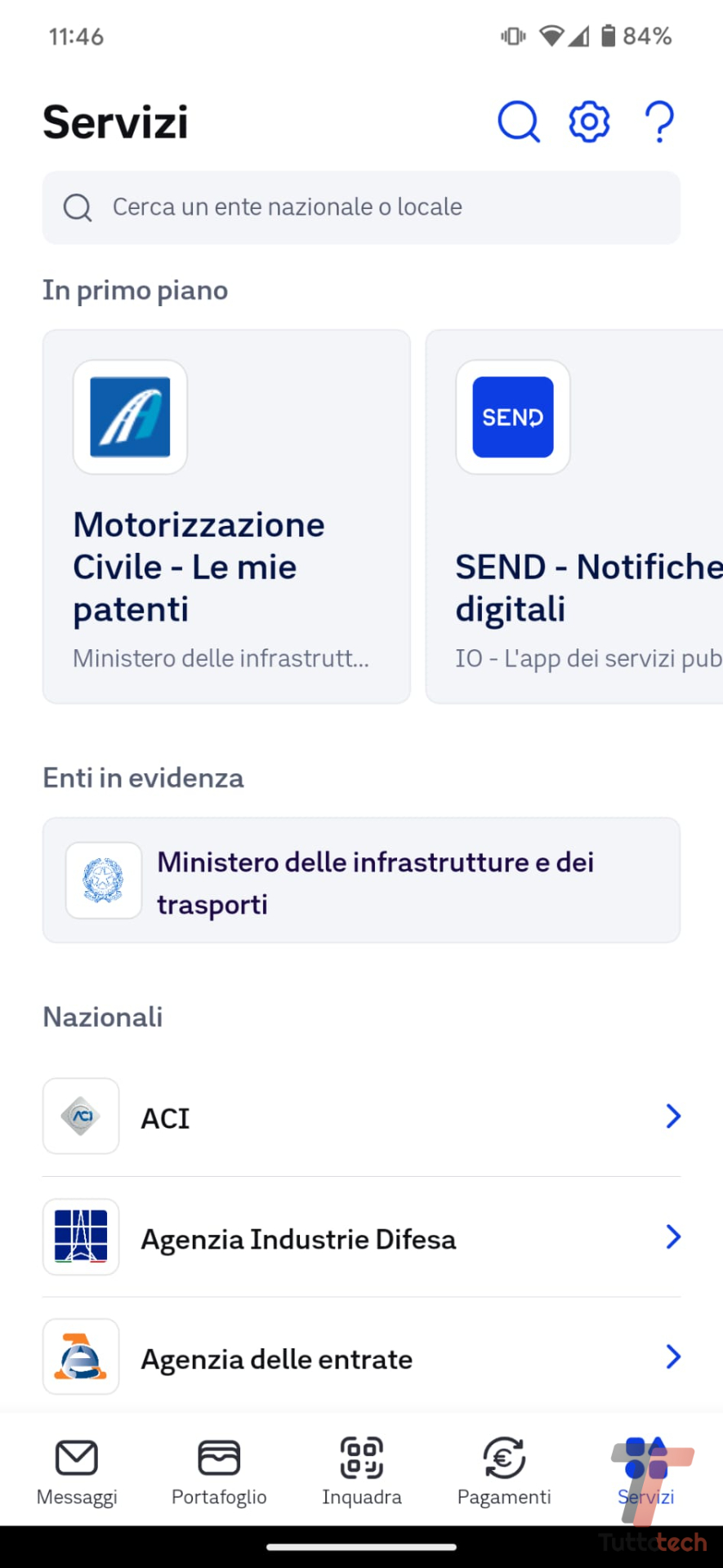Image resolution: width=723 pixels, height=1568 pixels.
Task: Open Agenzia Industrie Difesa chevron arrow
Action: [x=672, y=1236]
